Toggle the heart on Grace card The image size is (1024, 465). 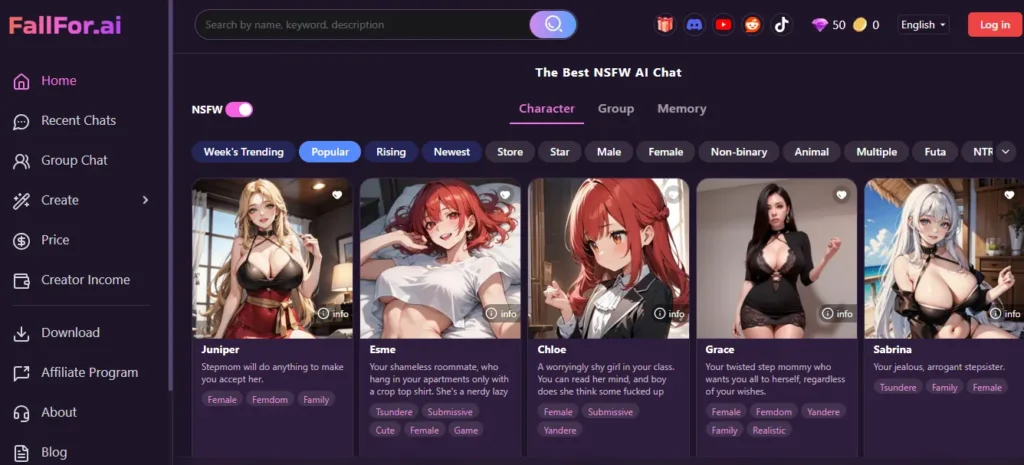[x=841, y=195]
